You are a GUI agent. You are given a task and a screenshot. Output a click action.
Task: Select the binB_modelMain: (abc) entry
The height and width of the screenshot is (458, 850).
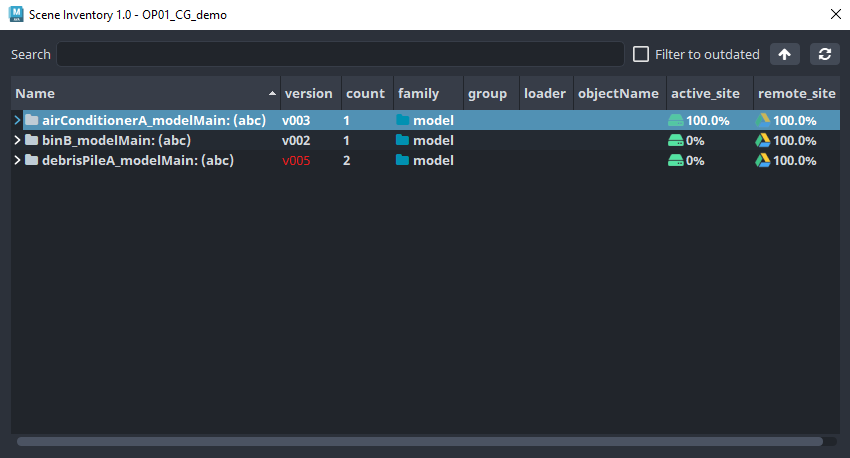click(117, 140)
